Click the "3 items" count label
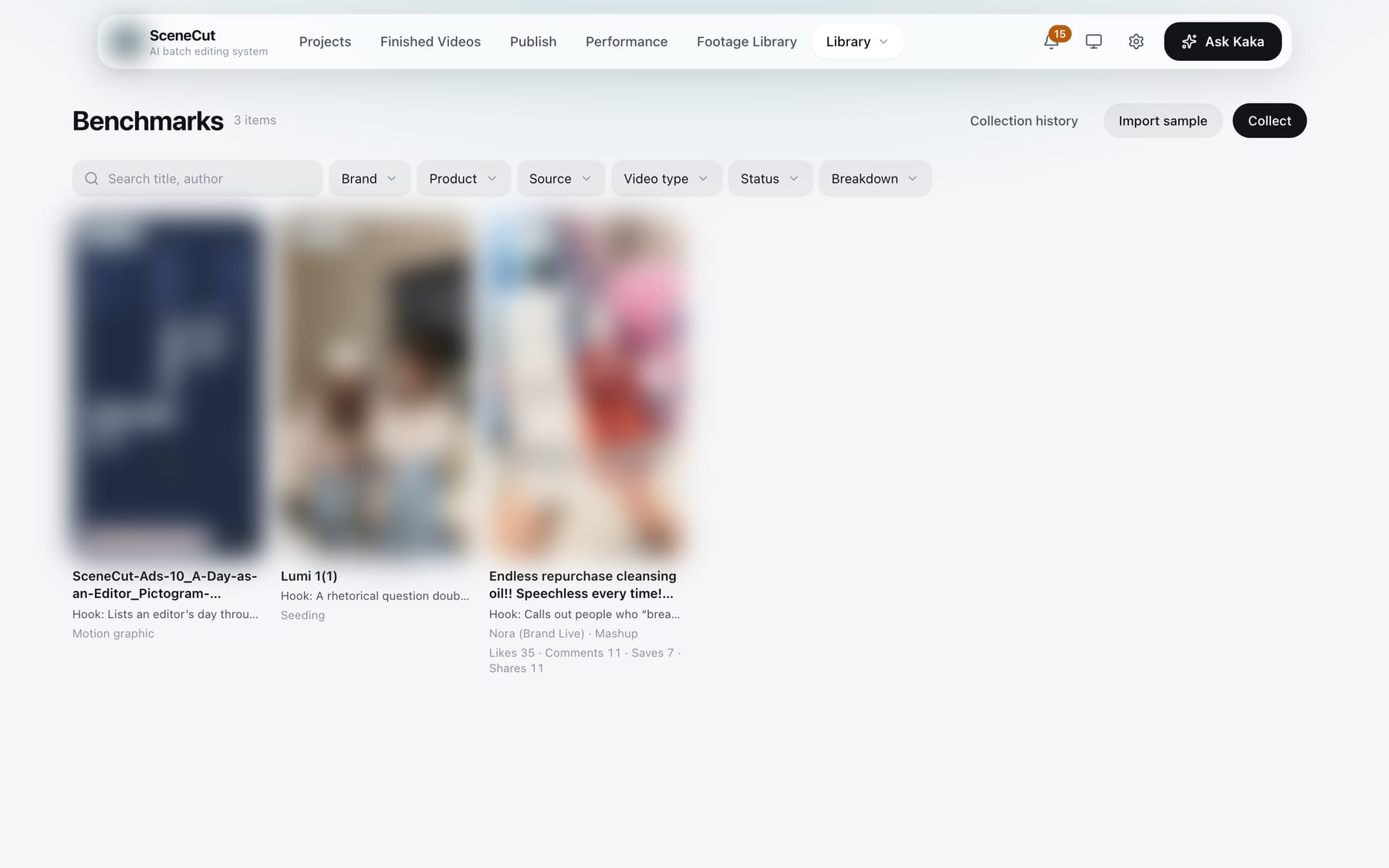1389x868 pixels. point(255,120)
